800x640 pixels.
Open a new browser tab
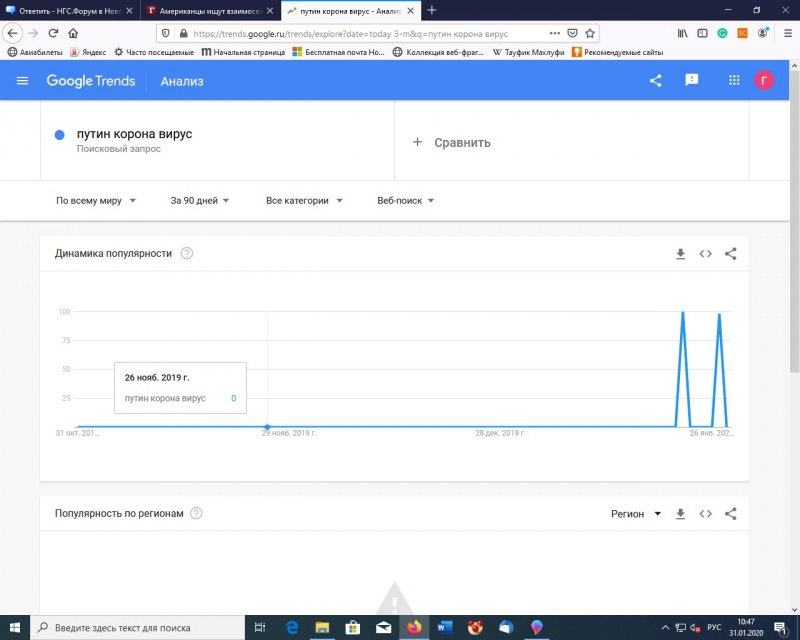432,10
